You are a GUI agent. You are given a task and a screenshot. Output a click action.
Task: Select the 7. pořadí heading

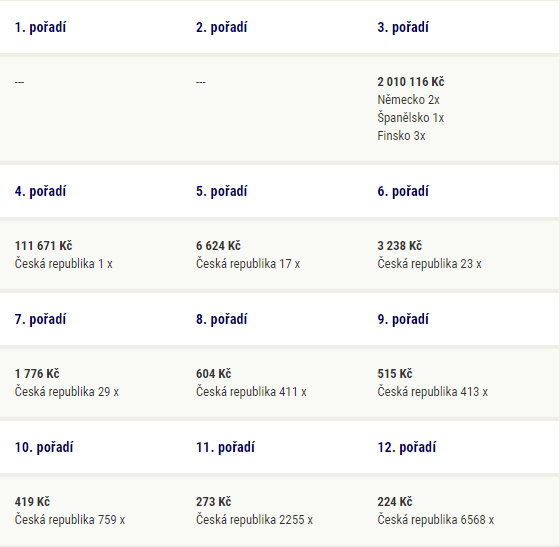tap(40, 319)
